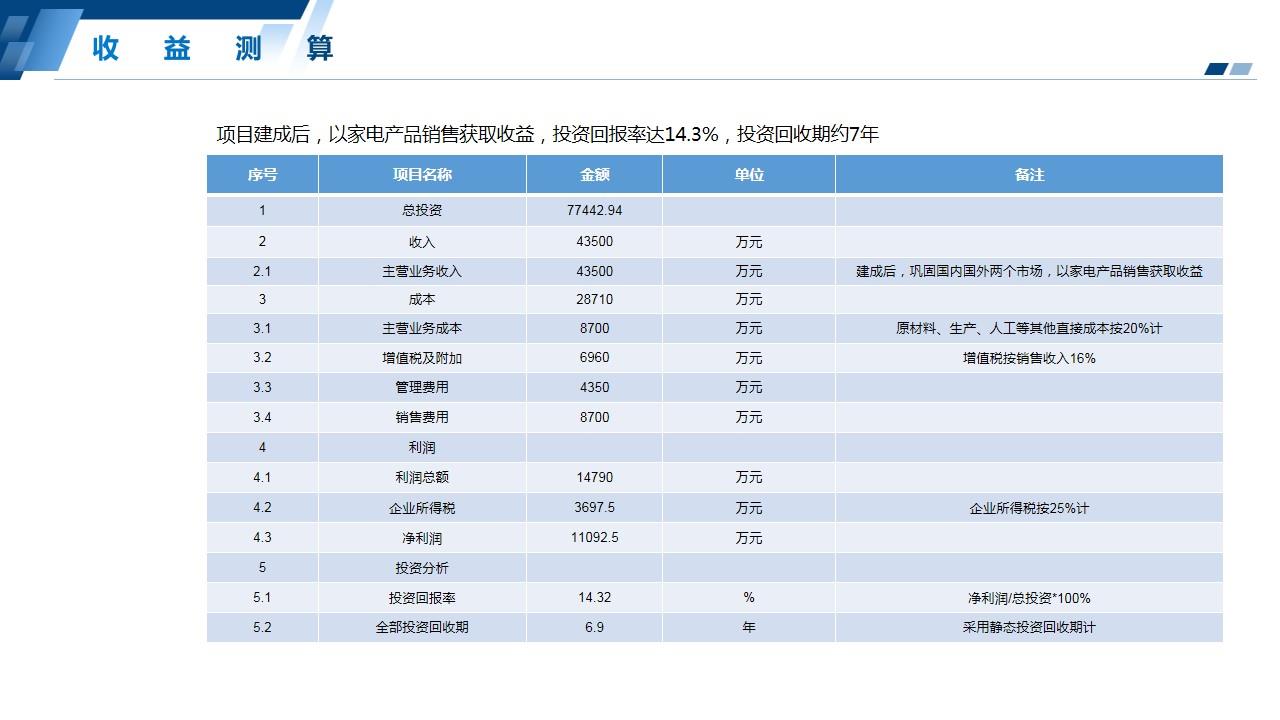Click the 序号 column header
The height and width of the screenshot is (720, 1280).
[262, 174]
